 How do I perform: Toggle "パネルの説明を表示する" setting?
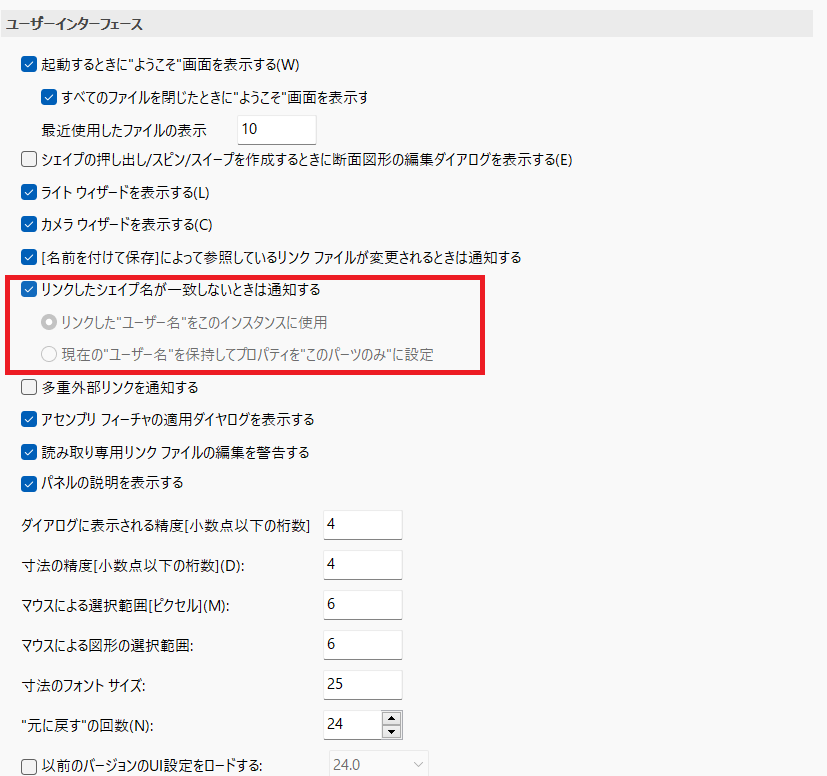point(28,482)
